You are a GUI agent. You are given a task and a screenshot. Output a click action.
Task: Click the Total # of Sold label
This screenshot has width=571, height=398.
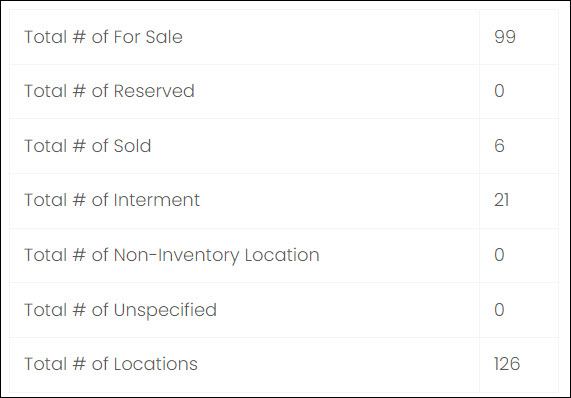coord(87,146)
